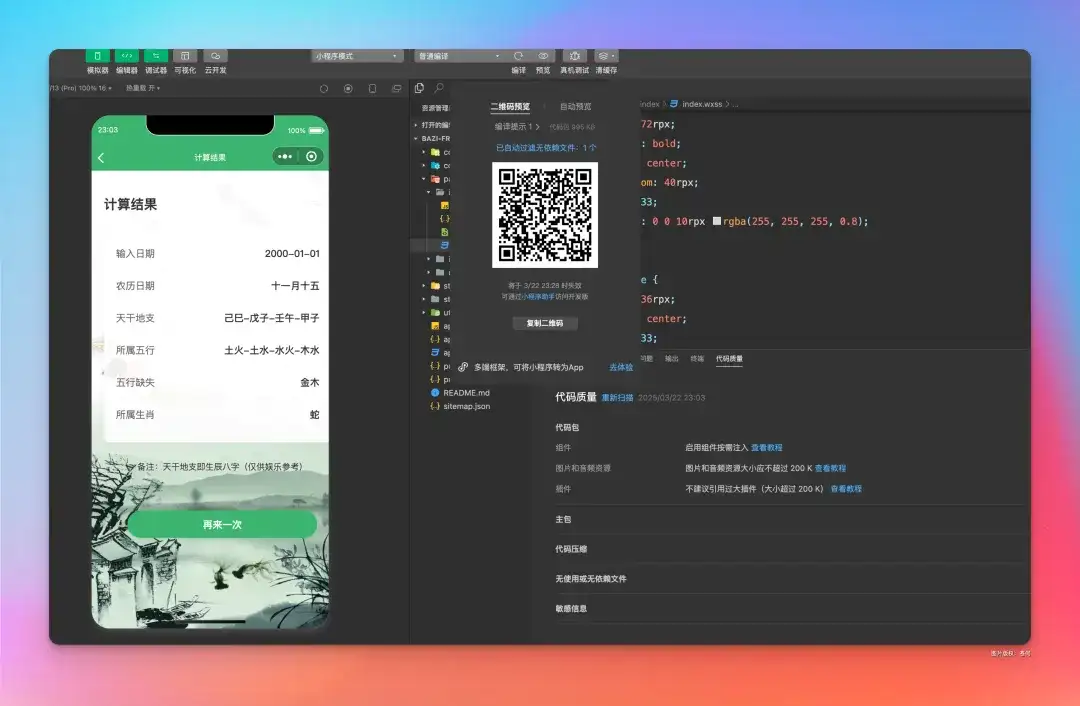The width and height of the screenshot is (1080, 706).
Task: Switch to the 代码质量 tab
Action: 729,358
